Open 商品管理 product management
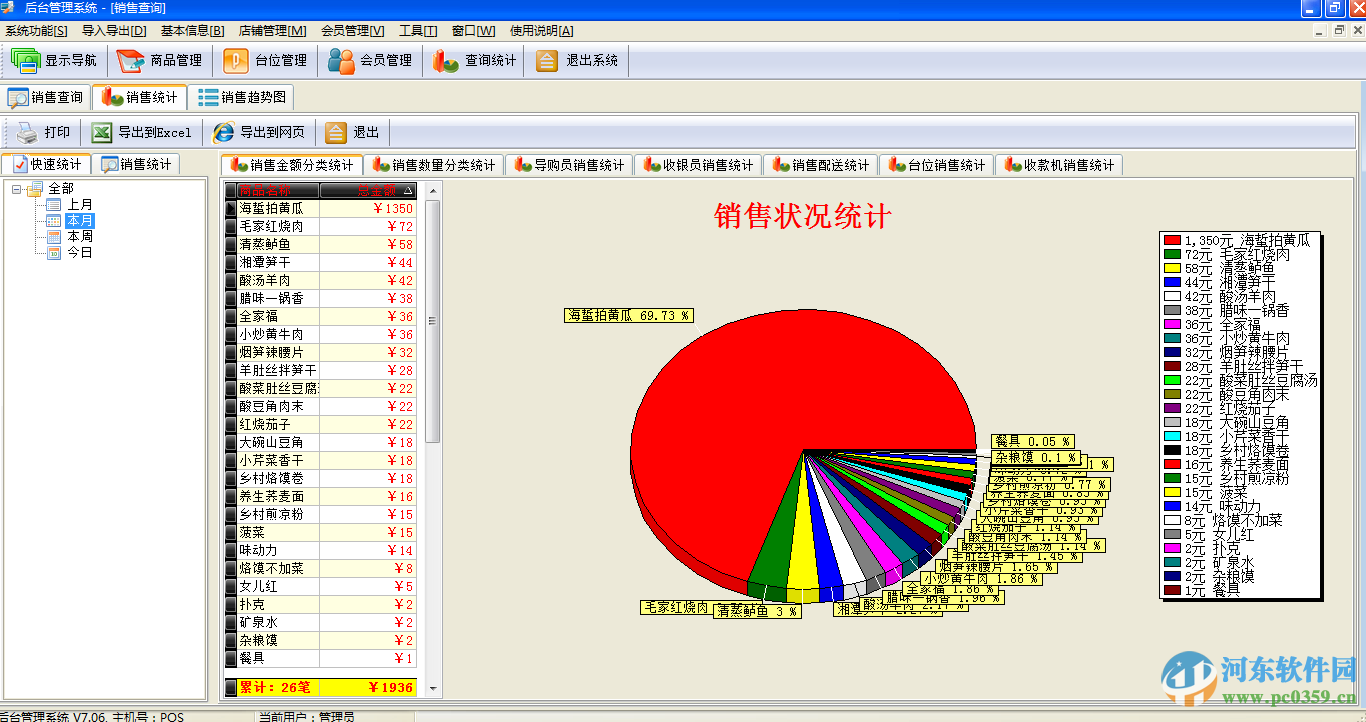The image size is (1366, 722). coord(160,60)
